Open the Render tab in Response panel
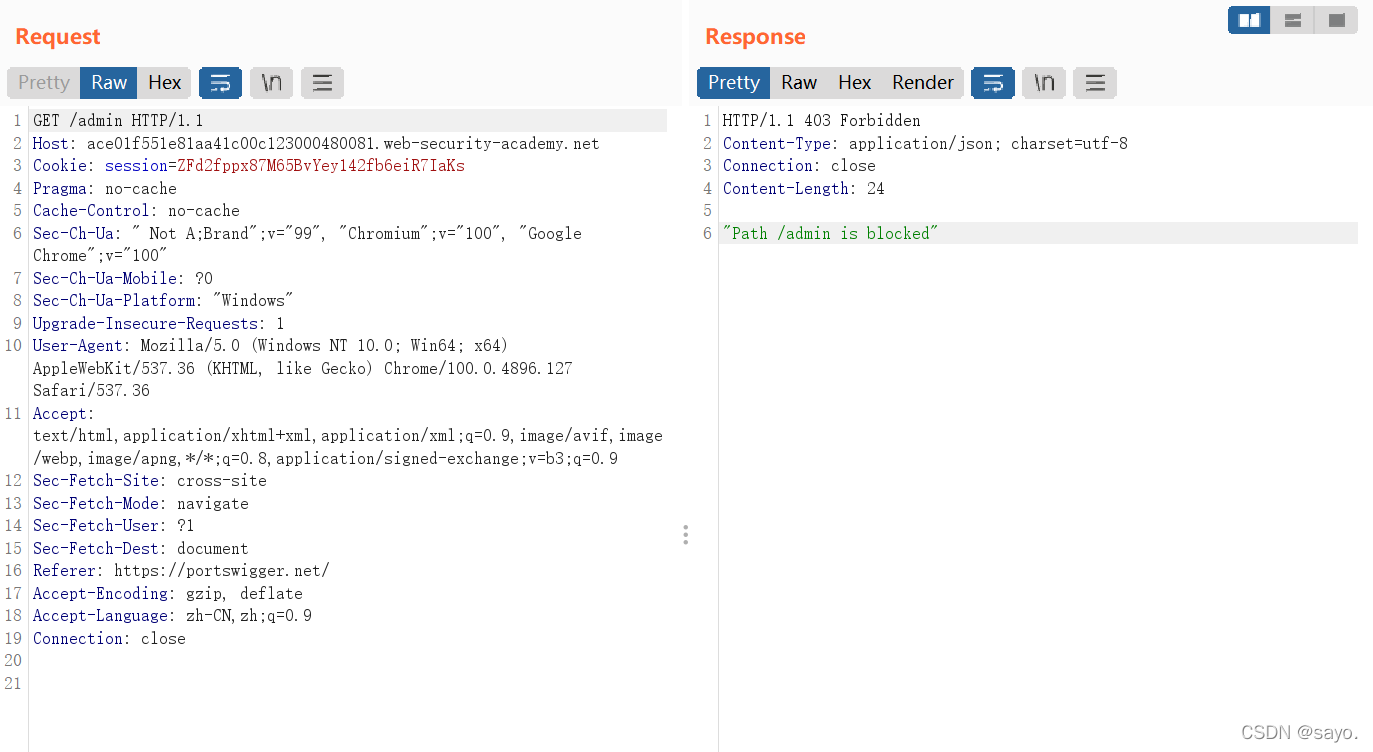 (923, 83)
